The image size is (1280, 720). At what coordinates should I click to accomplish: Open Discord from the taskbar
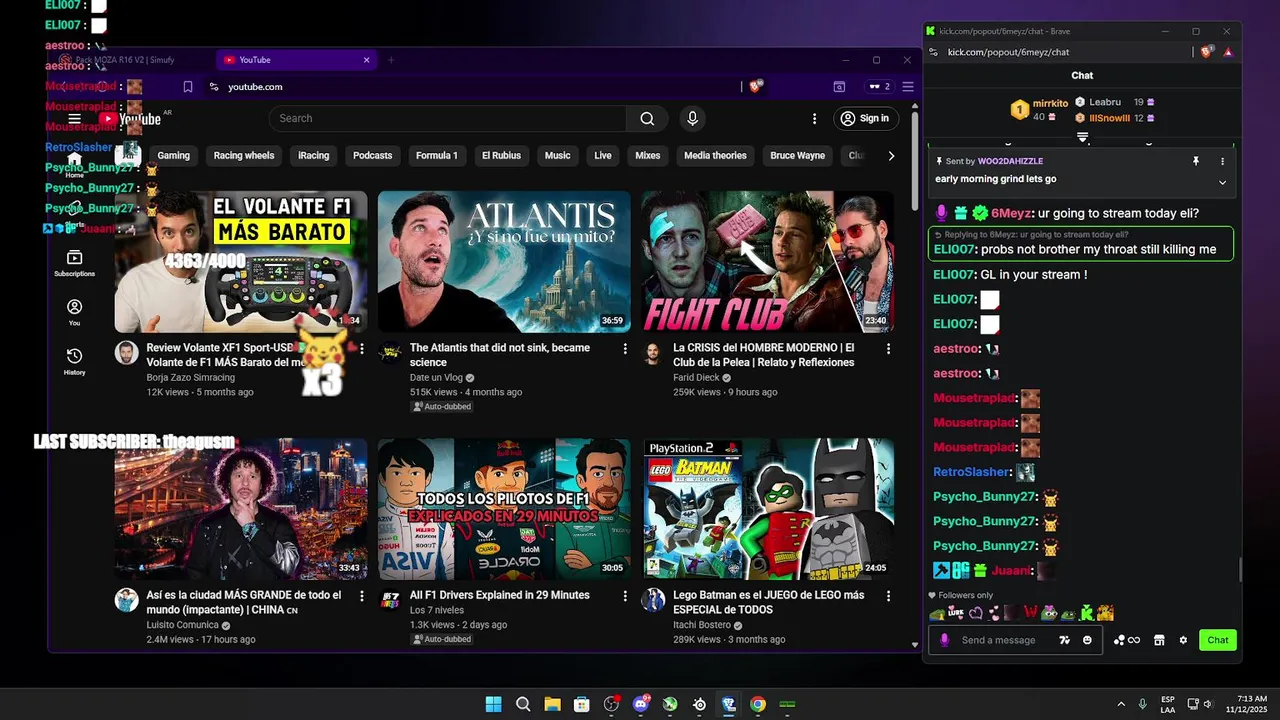pos(641,704)
